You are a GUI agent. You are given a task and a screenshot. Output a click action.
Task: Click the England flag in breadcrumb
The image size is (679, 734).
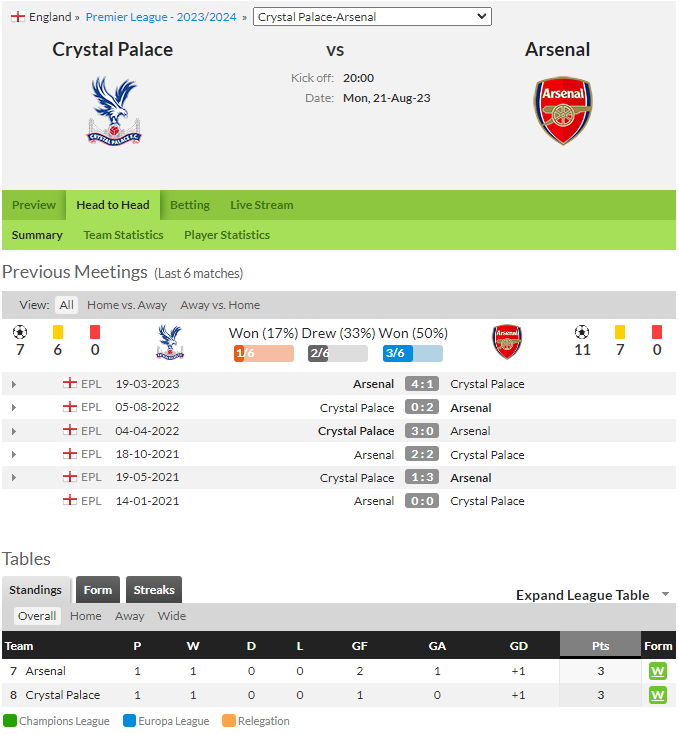(18, 17)
